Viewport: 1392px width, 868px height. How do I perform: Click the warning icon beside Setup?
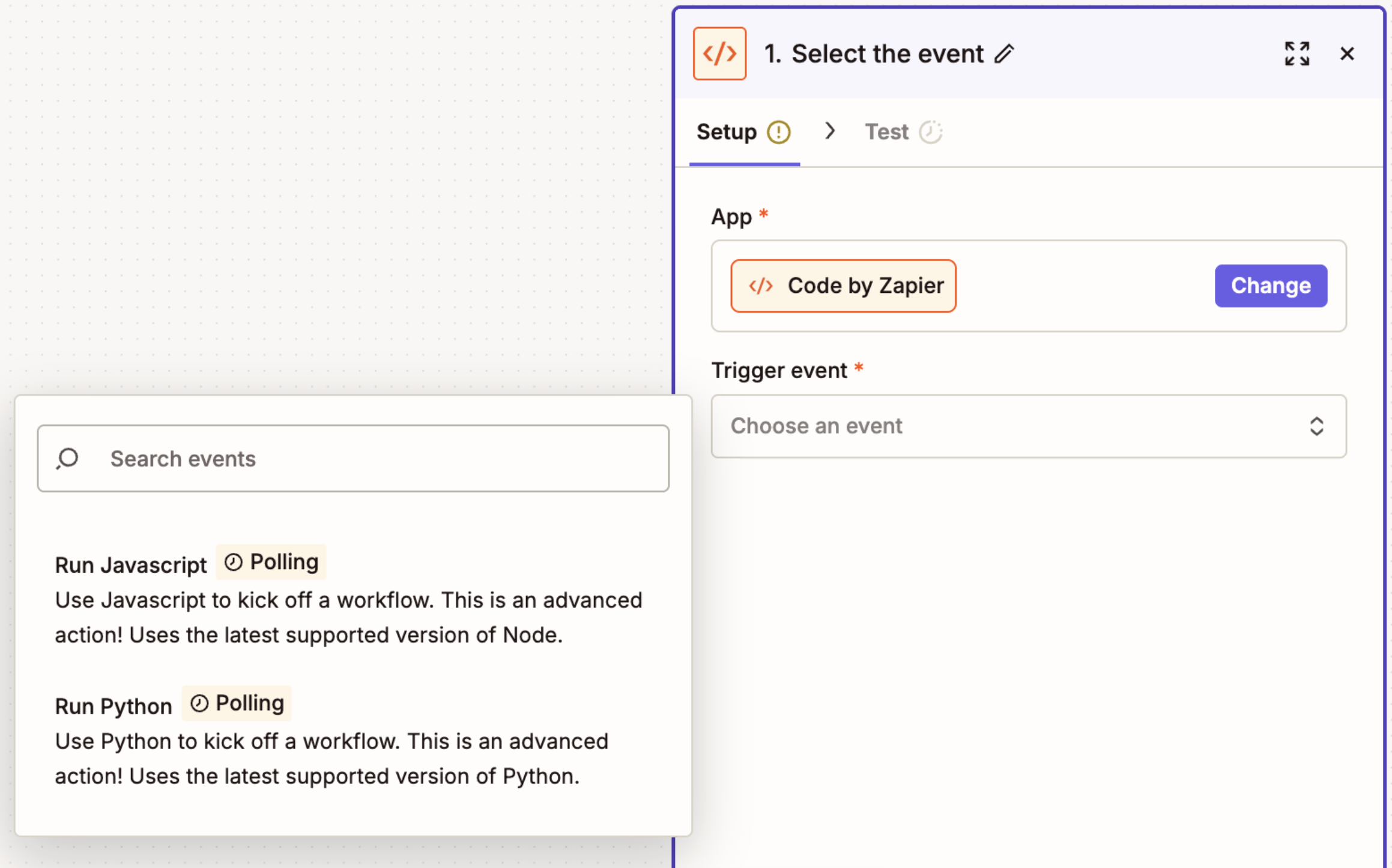(778, 131)
